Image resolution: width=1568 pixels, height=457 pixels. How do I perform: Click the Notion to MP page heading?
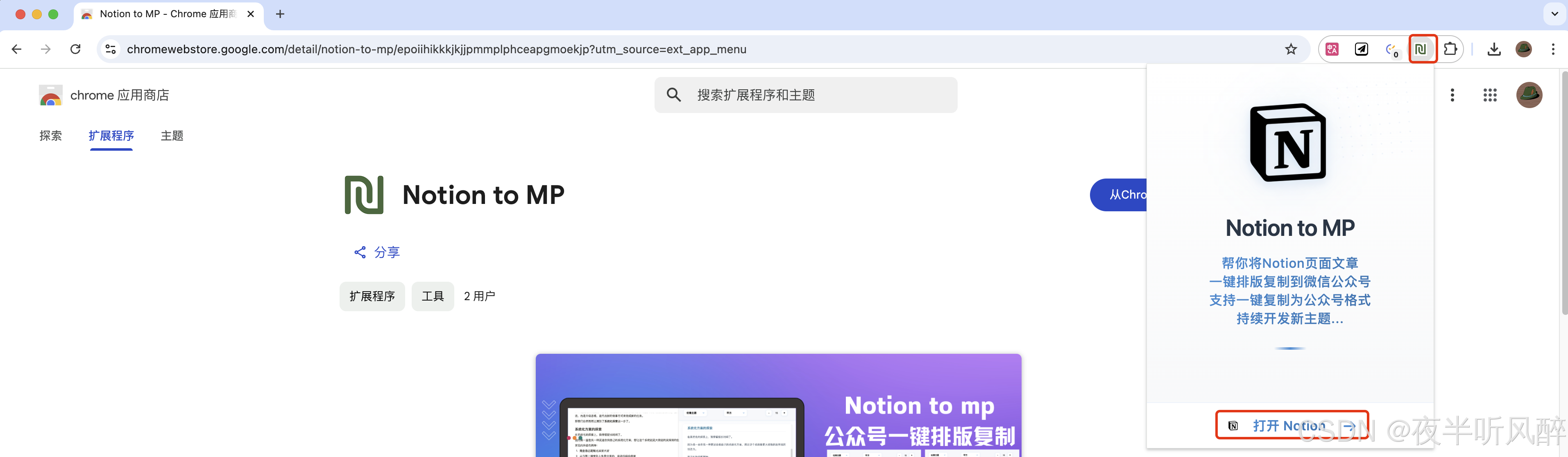(484, 195)
